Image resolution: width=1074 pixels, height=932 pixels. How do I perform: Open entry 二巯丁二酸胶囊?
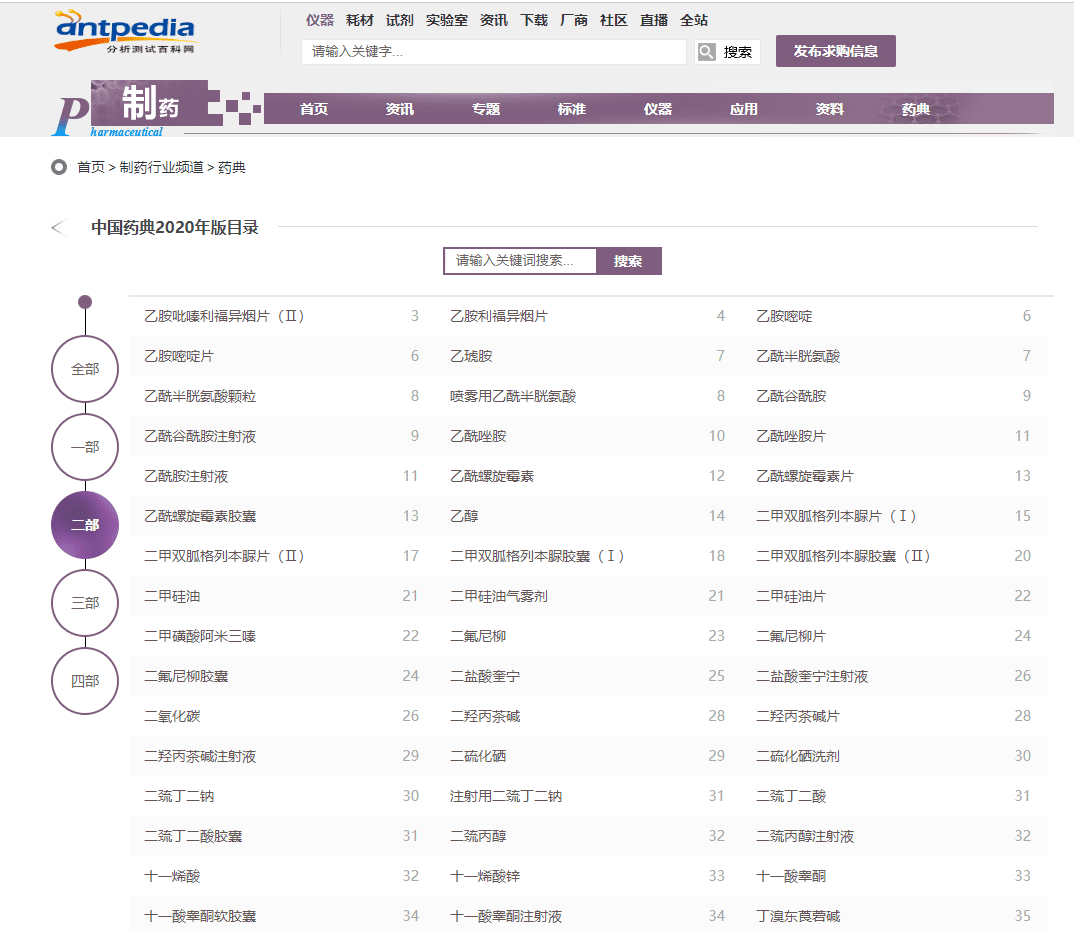(193, 836)
